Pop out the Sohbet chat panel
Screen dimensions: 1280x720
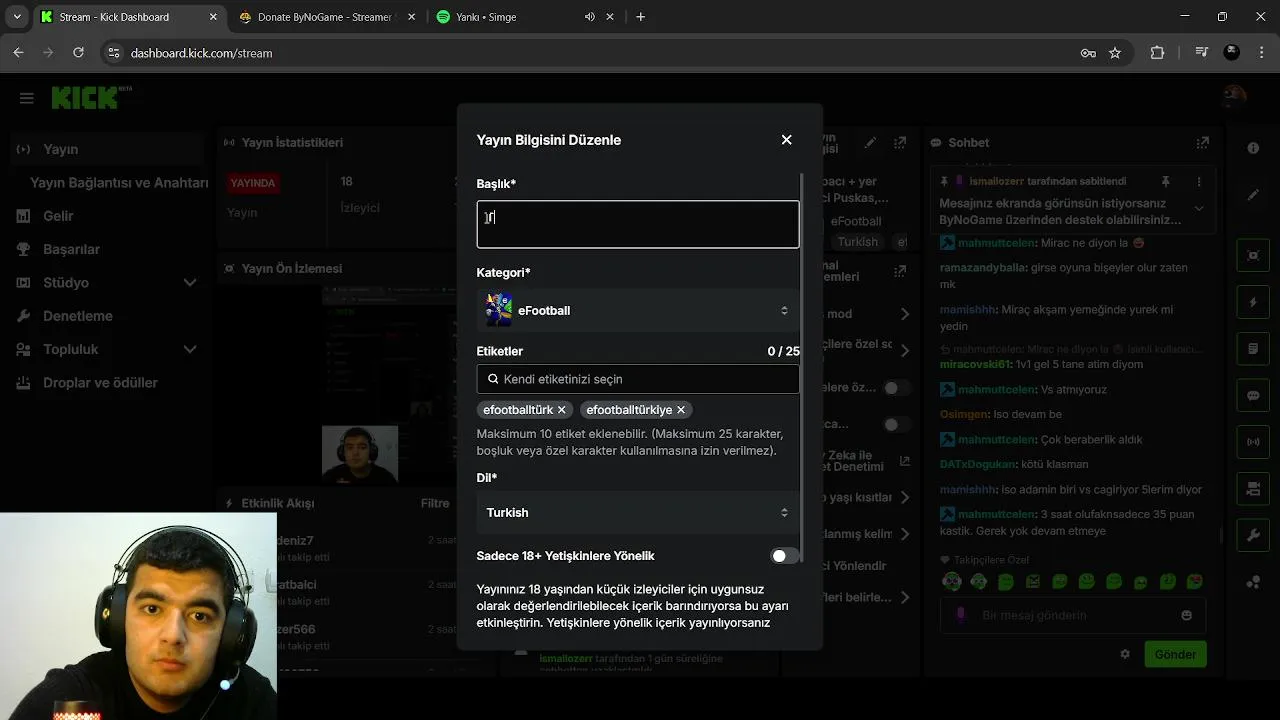coord(1202,143)
